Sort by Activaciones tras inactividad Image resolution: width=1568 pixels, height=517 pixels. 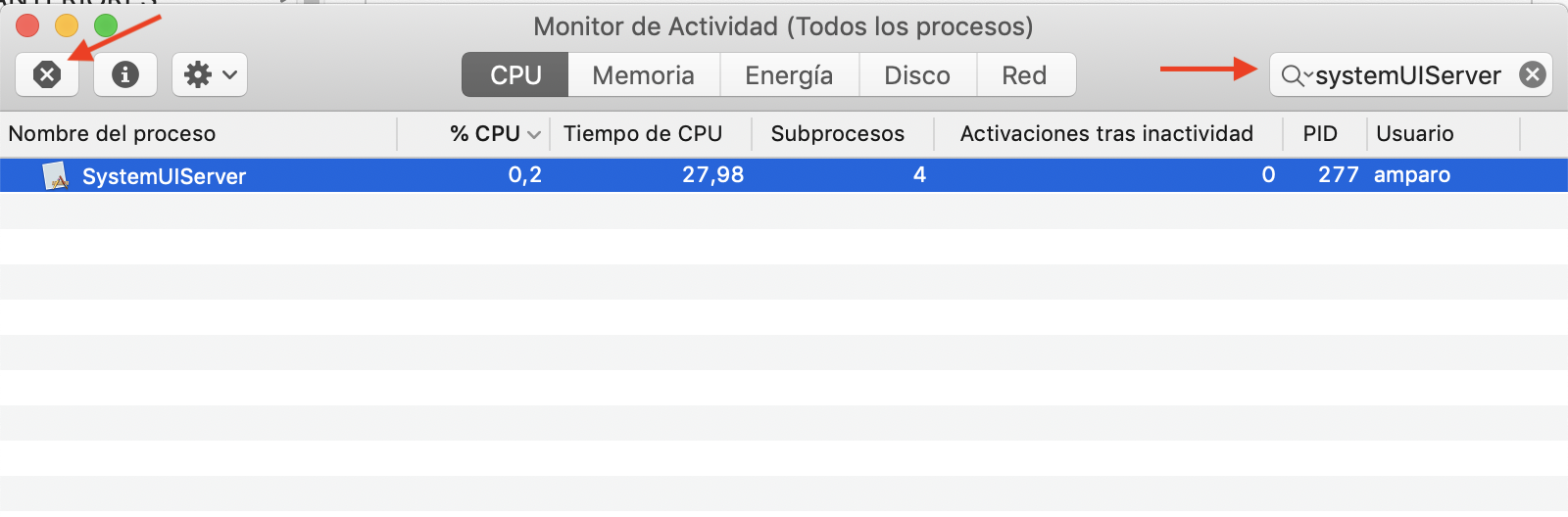pos(1105,134)
